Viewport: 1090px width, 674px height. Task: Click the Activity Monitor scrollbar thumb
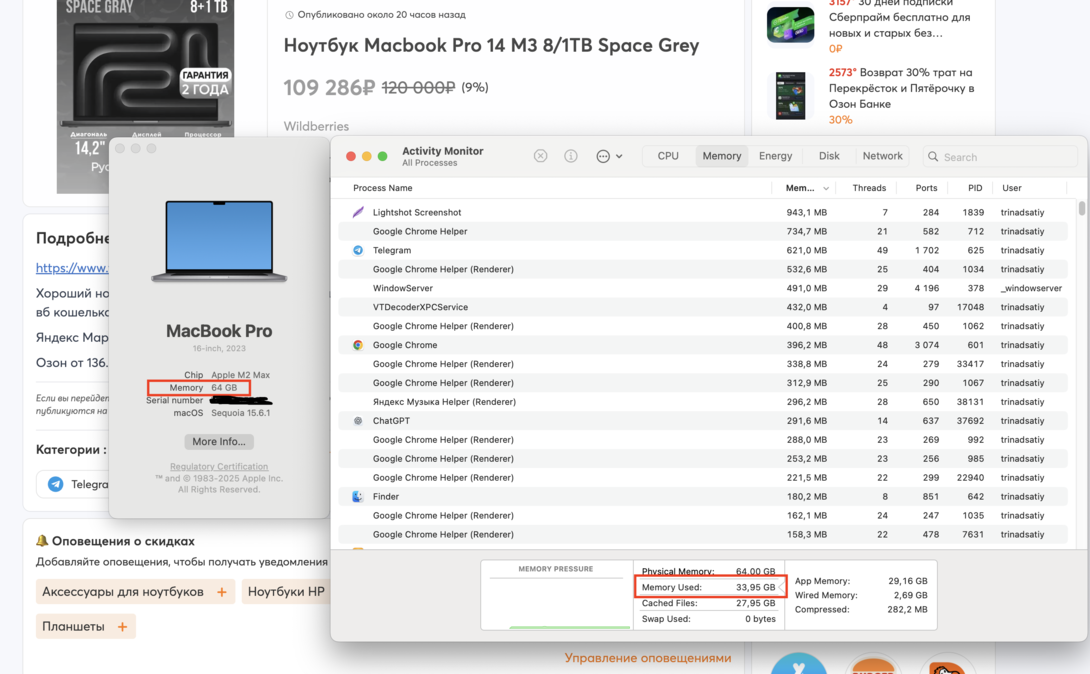click(x=1081, y=208)
